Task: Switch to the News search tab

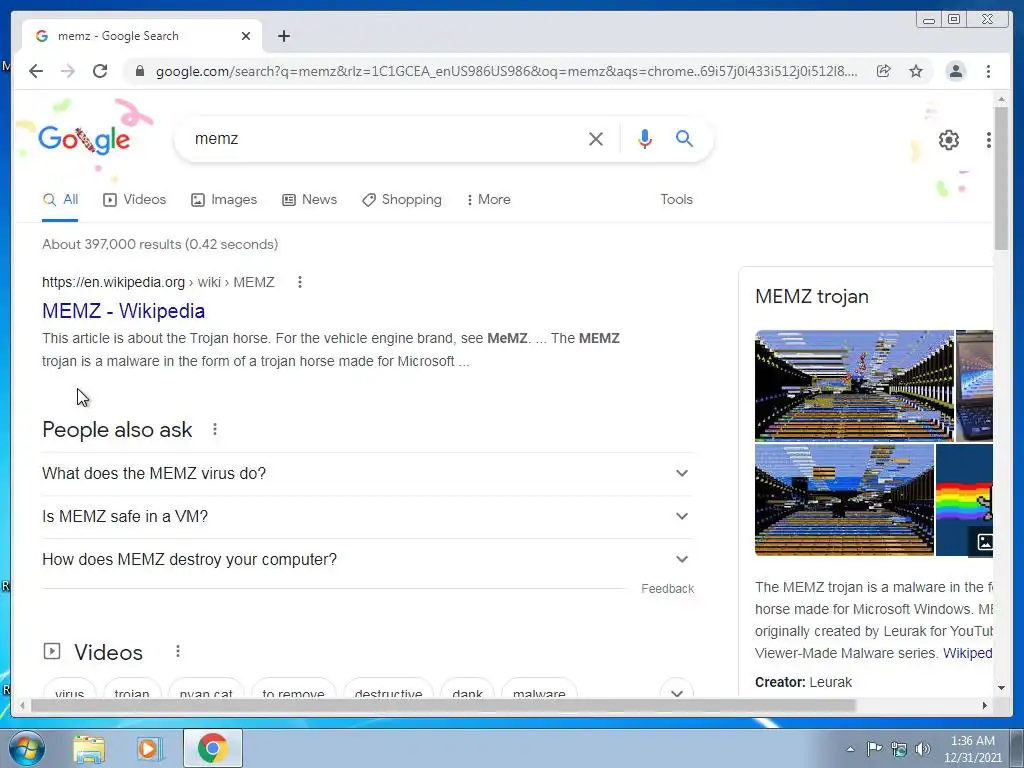Action: tap(310, 200)
